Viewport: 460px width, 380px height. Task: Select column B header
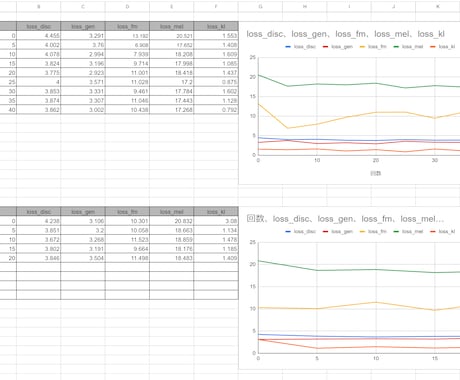click(x=39, y=6)
